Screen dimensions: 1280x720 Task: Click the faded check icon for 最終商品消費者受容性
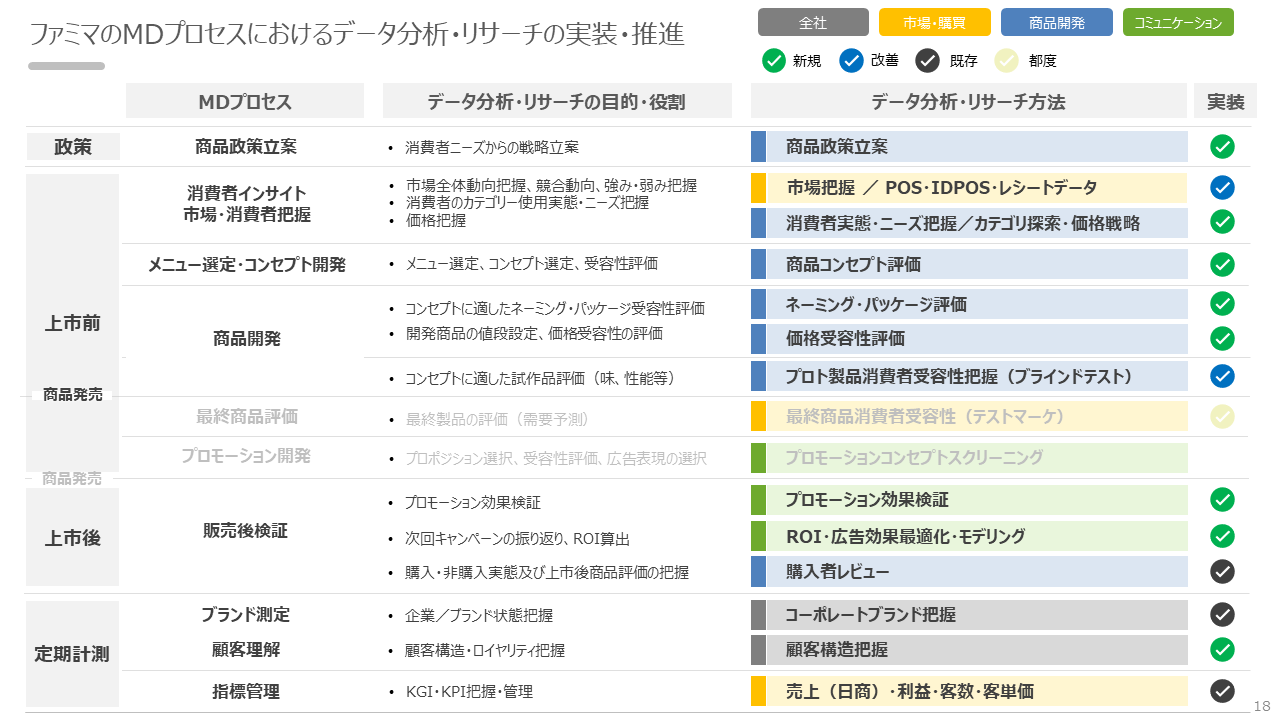click(1222, 416)
